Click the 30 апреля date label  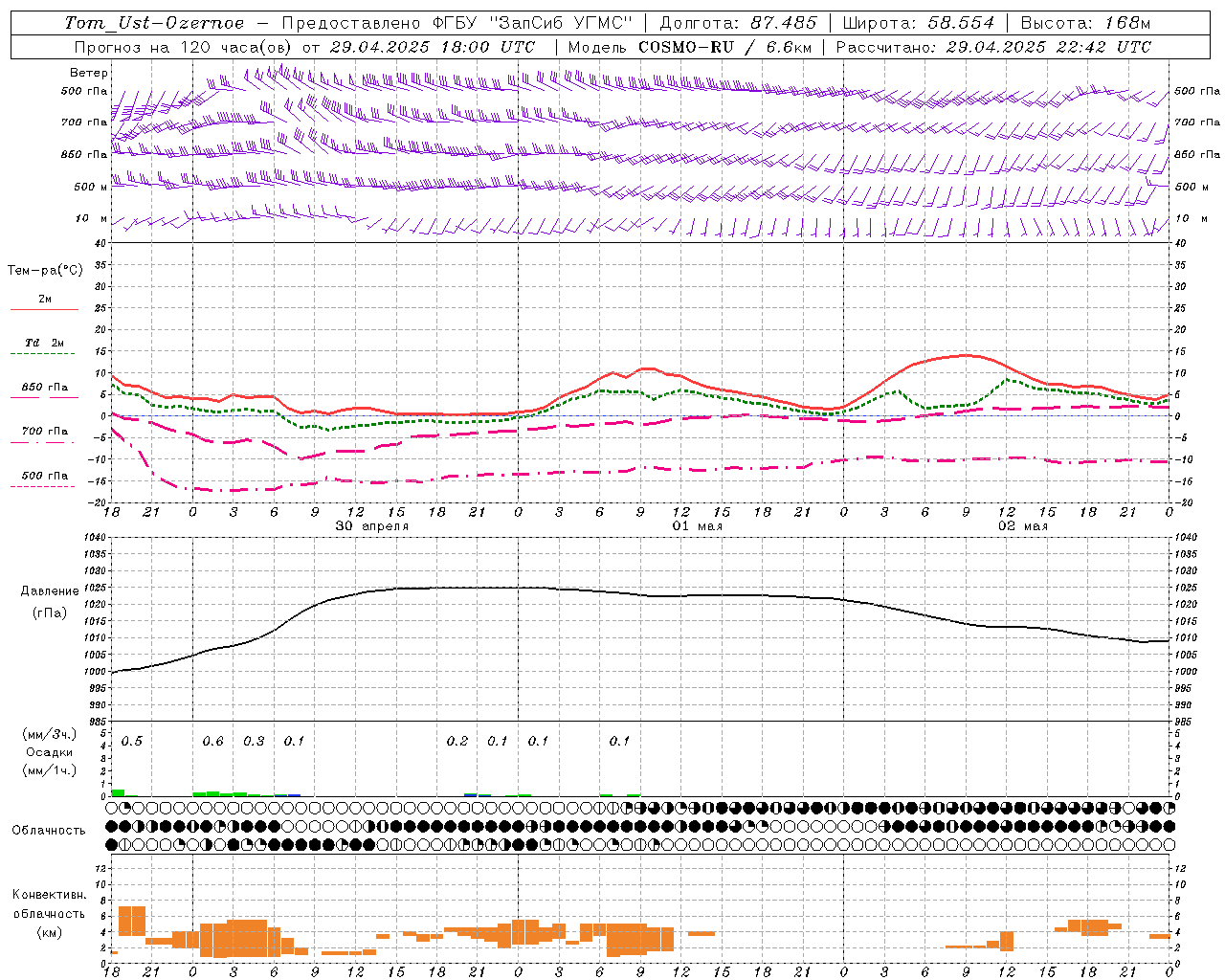click(371, 526)
